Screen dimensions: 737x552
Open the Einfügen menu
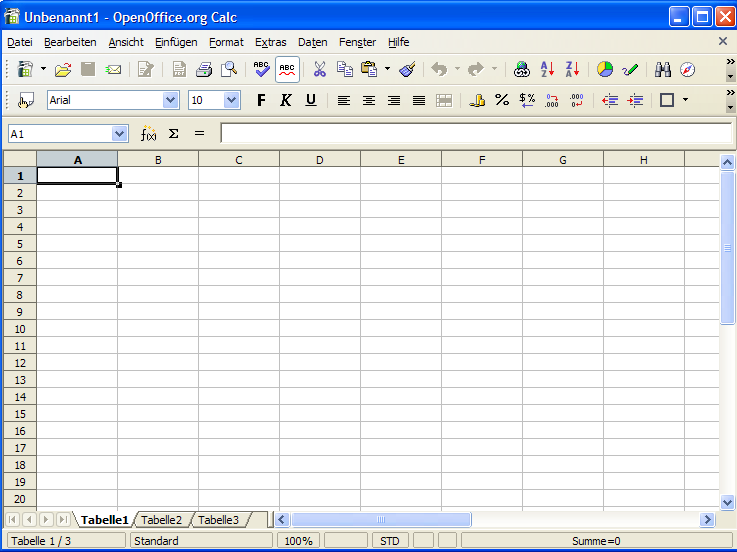click(176, 42)
